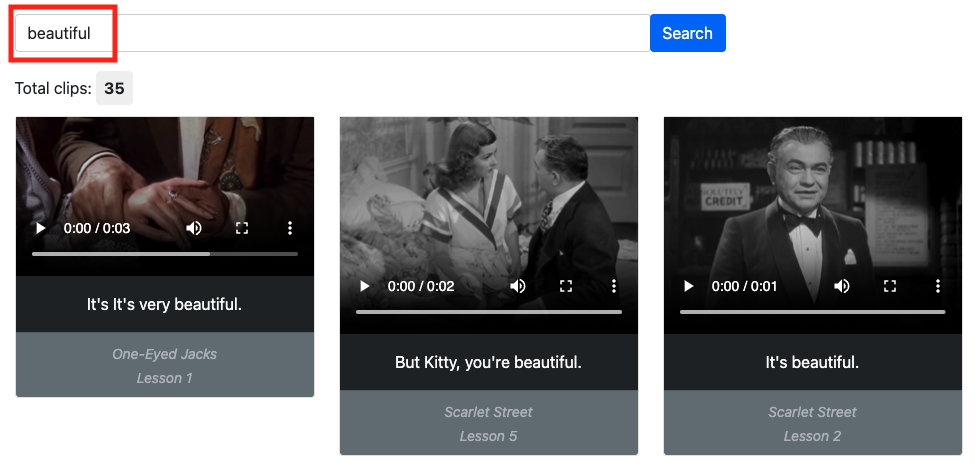Play the "But Kitty, you're beautiful" clip
This screenshot has width=975, height=463.
pos(365,286)
